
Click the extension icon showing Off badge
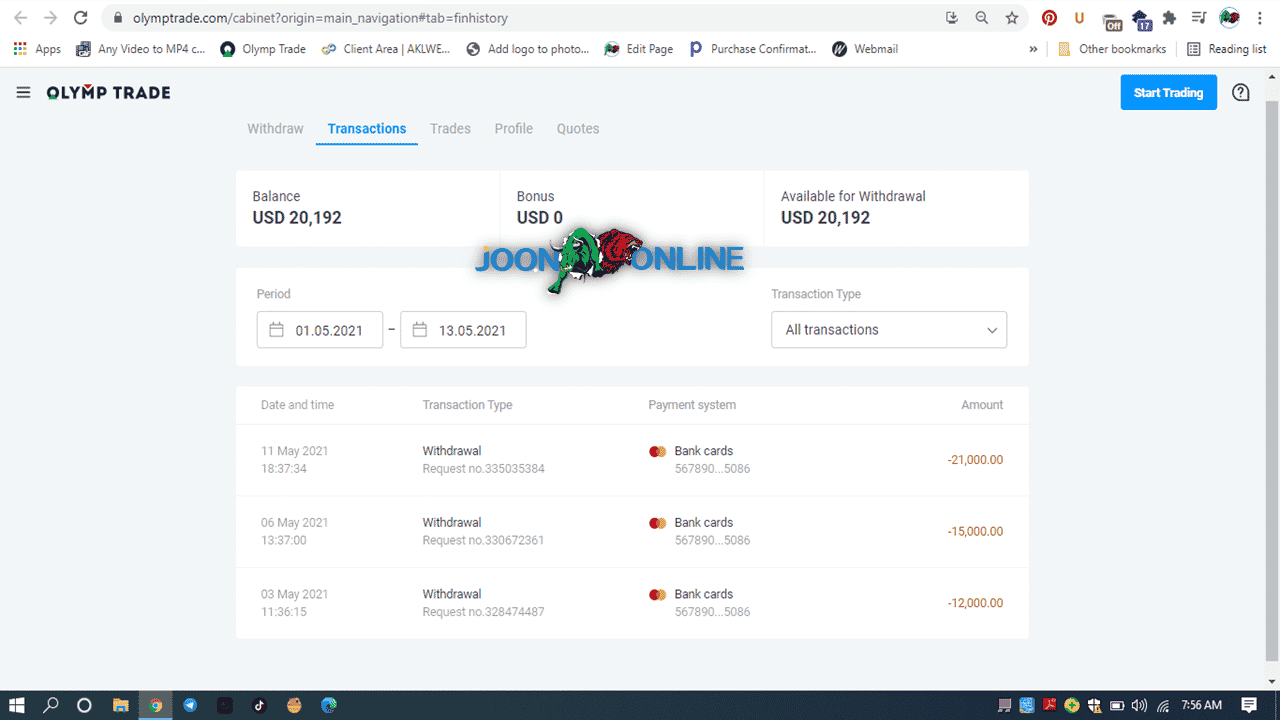tap(1112, 20)
